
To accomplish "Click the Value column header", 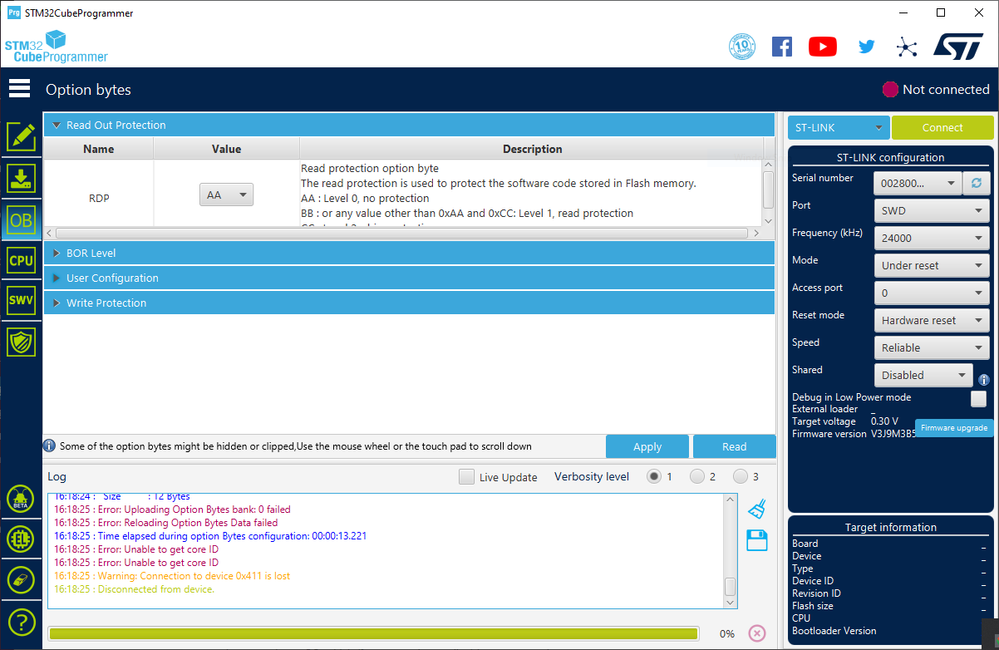I will tap(226, 148).
